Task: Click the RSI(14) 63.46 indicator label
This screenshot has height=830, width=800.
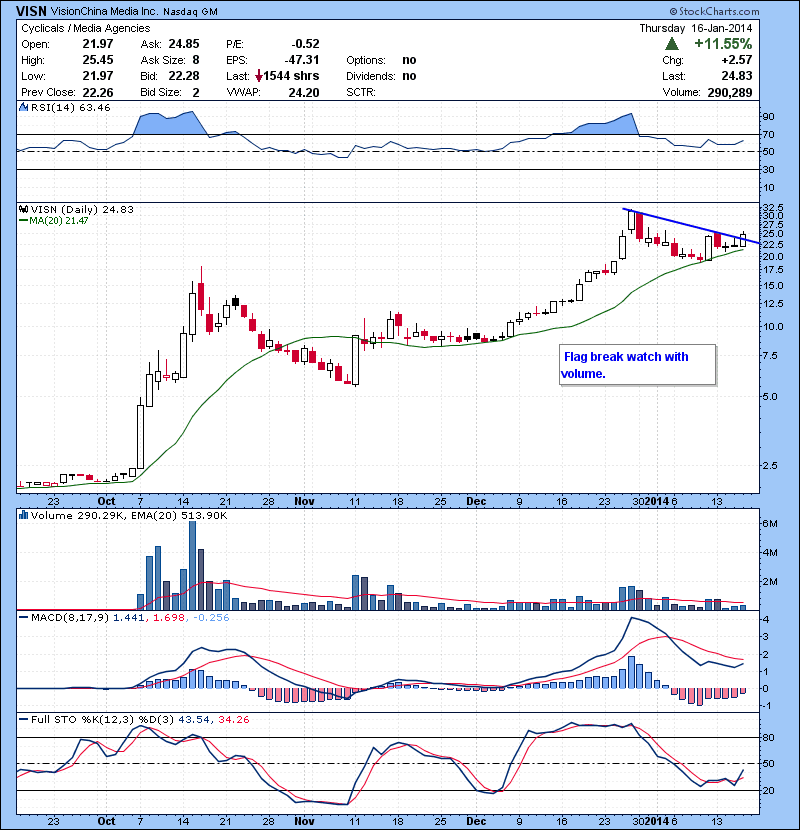Action: coord(71,107)
